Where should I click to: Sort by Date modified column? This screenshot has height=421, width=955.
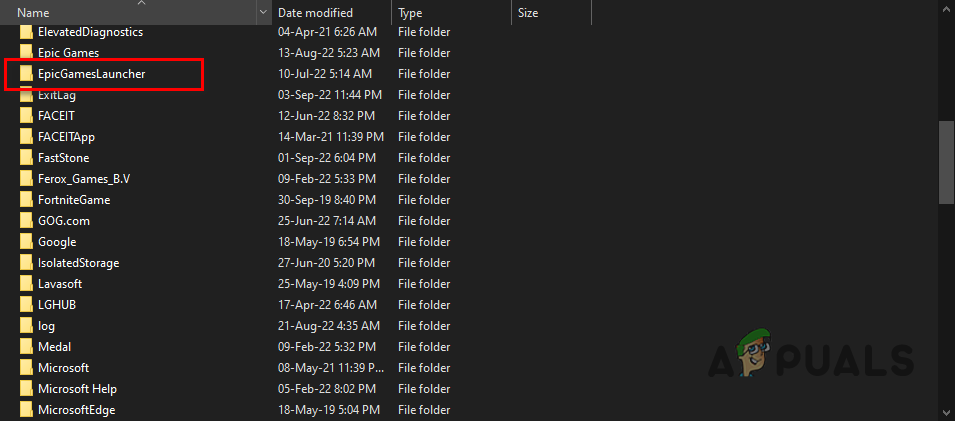tap(315, 13)
